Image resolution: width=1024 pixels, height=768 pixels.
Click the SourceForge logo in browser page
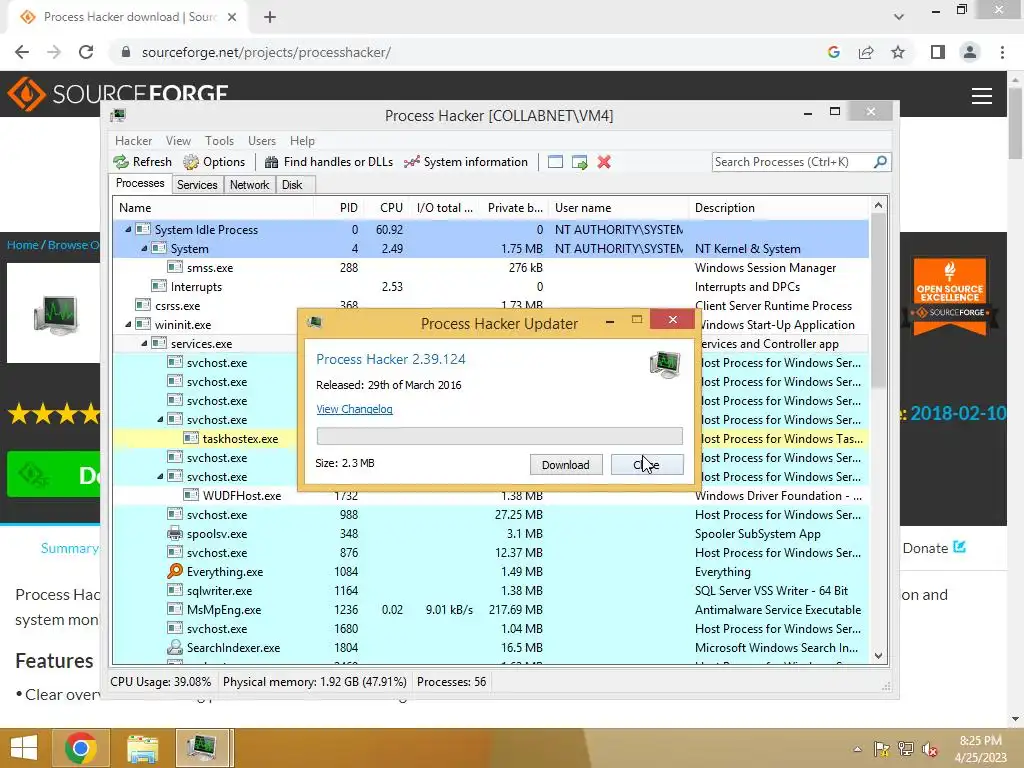click(118, 94)
